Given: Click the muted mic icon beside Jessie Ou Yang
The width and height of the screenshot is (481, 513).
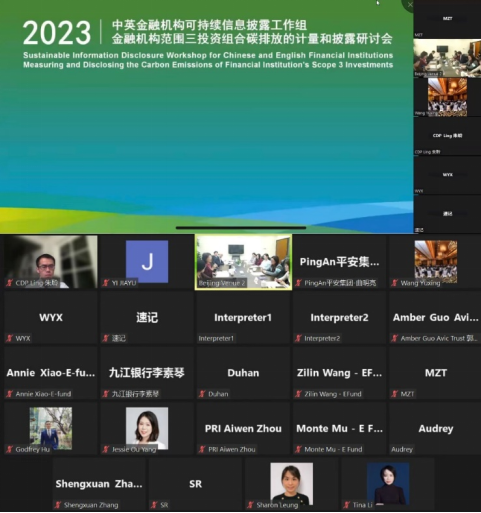Looking at the screenshot, I should (x=106, y=449).
